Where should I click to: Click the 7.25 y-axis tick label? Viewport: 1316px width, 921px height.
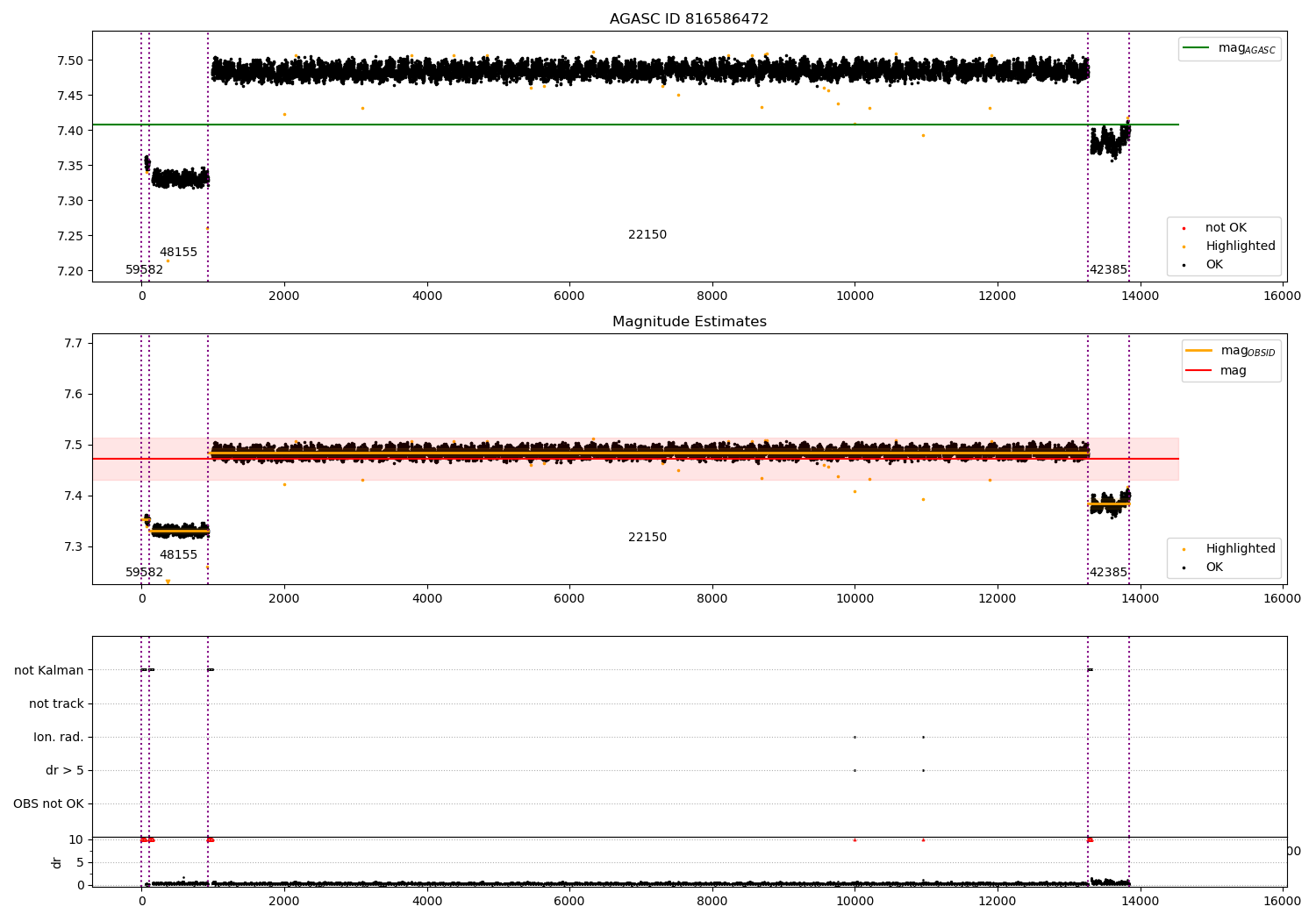coord(71,236)
